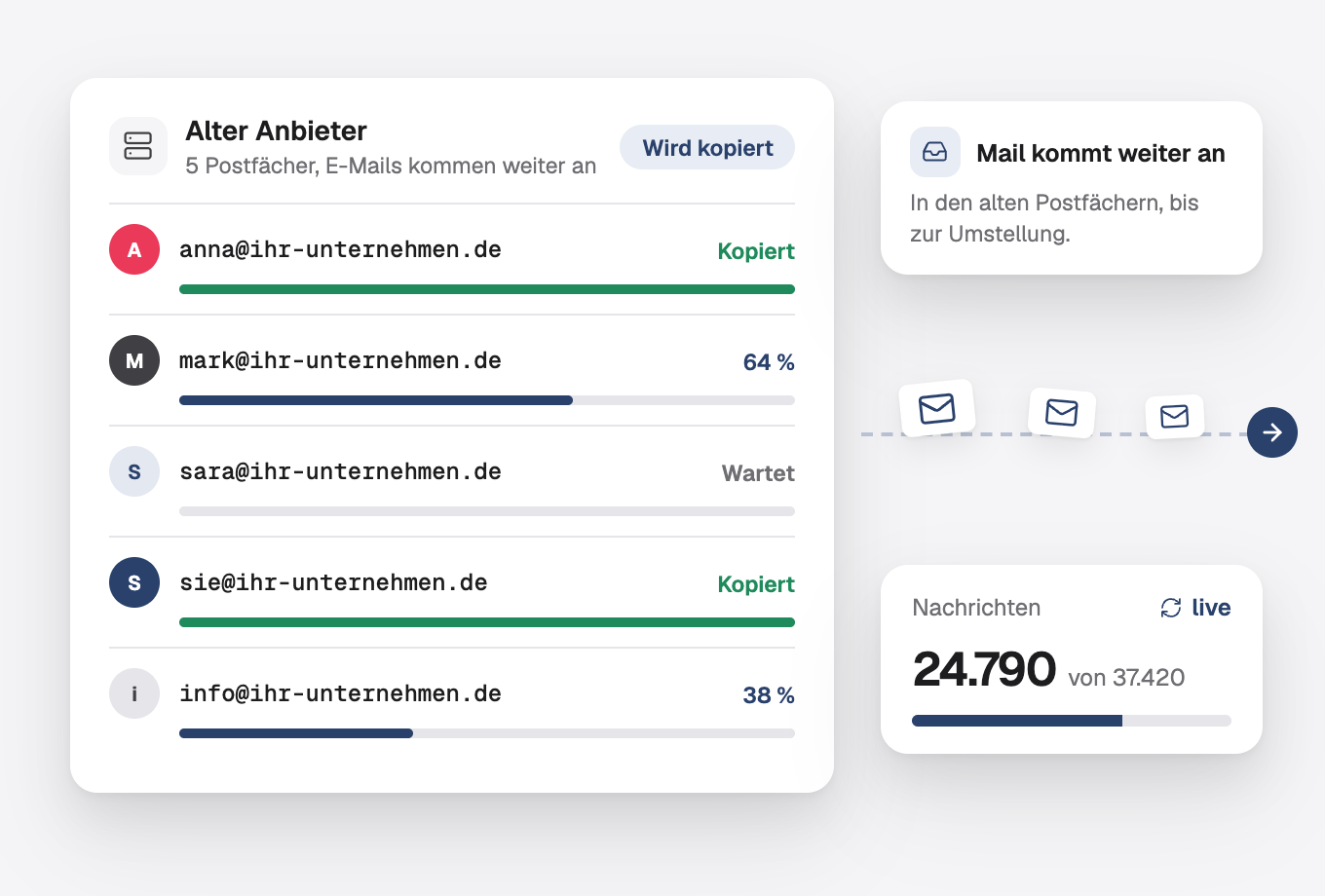The width and height of the screenshot is (1325, 896).
Task: Click the round arrow button at line end
Action: (x=1272, y=432)
